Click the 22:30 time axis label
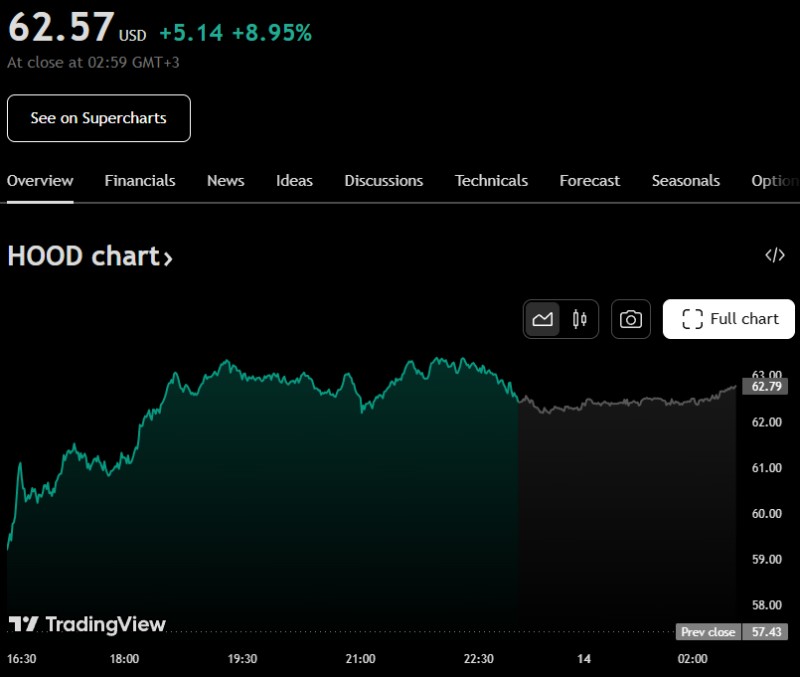 pyautogui.click(x=479, y=659)
